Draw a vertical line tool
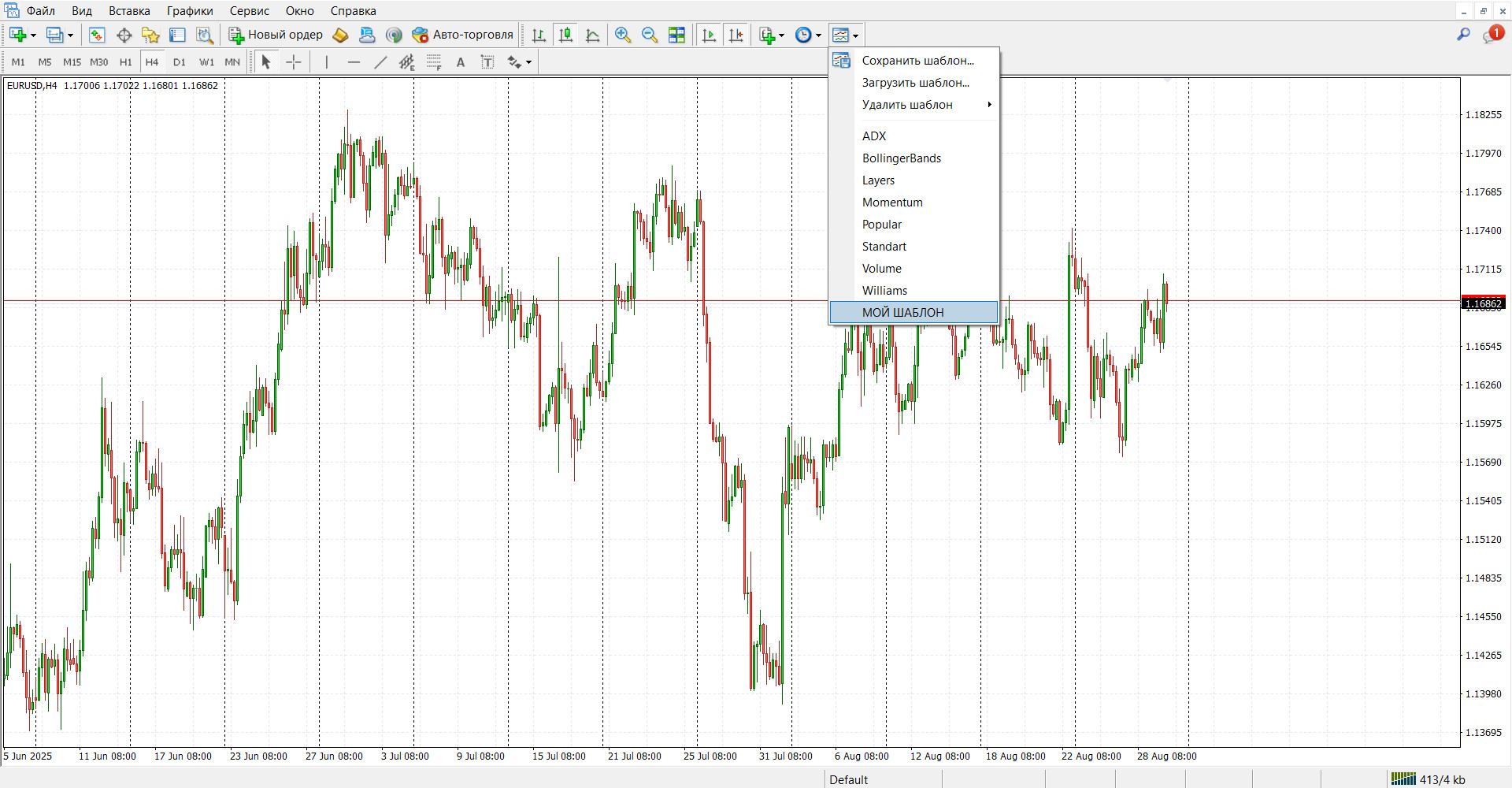 coord(326,62)
